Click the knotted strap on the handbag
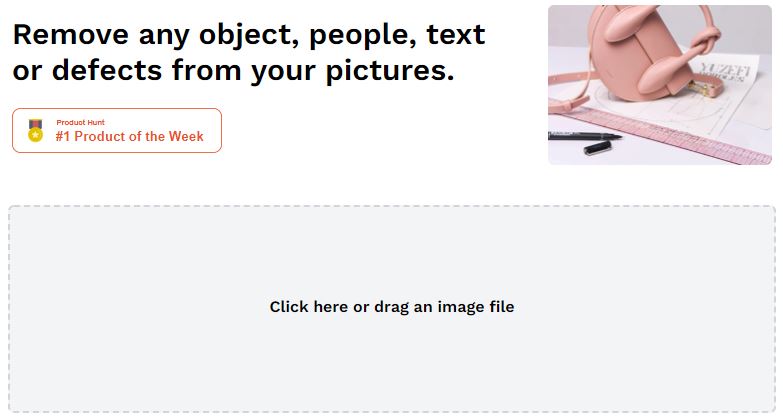 point(707,39)
